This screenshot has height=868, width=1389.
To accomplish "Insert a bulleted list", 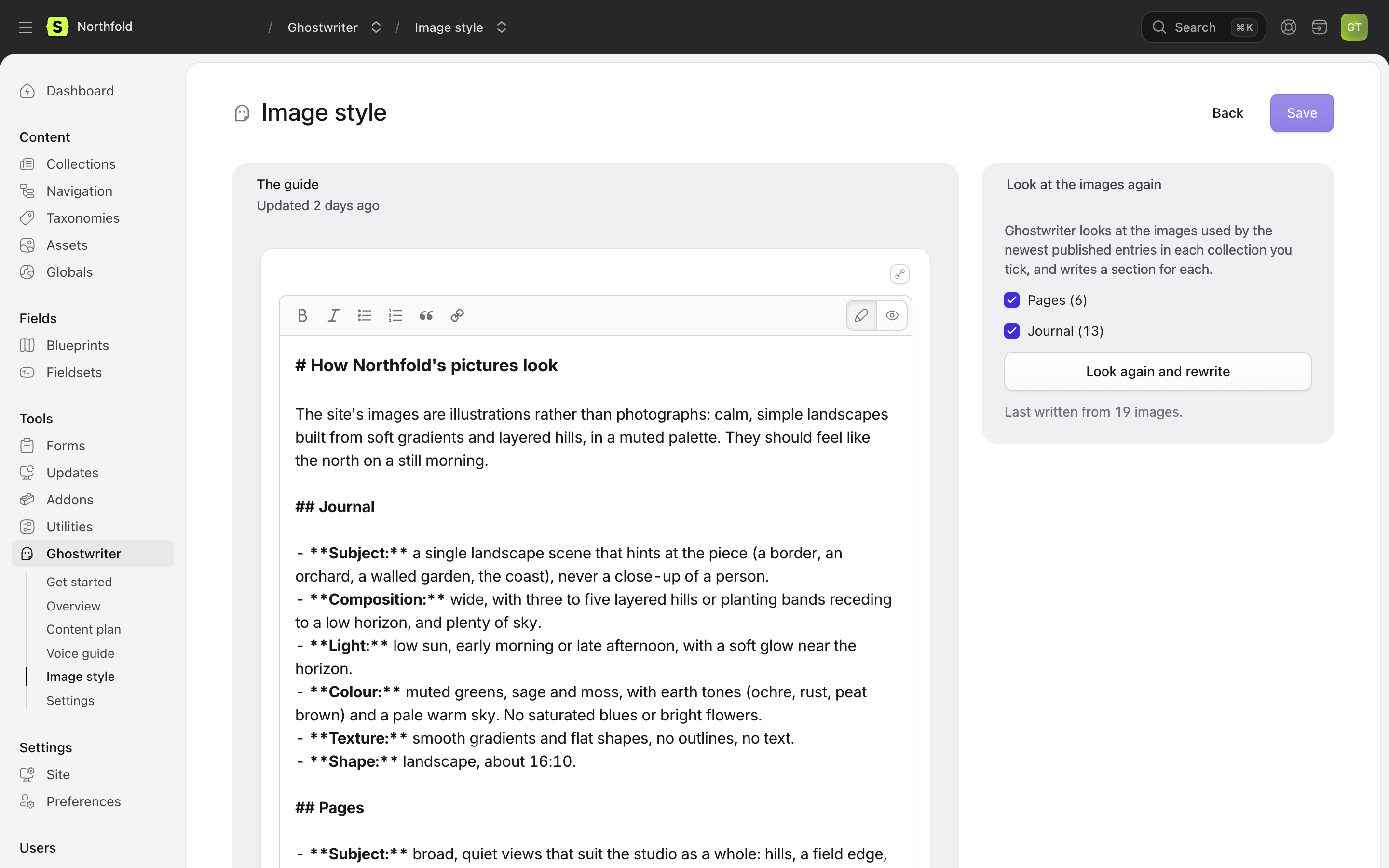I will click(365, 315).
